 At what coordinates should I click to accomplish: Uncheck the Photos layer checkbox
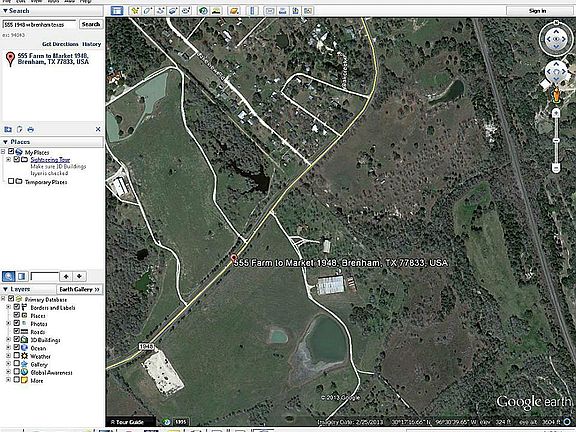coord(17,323)
